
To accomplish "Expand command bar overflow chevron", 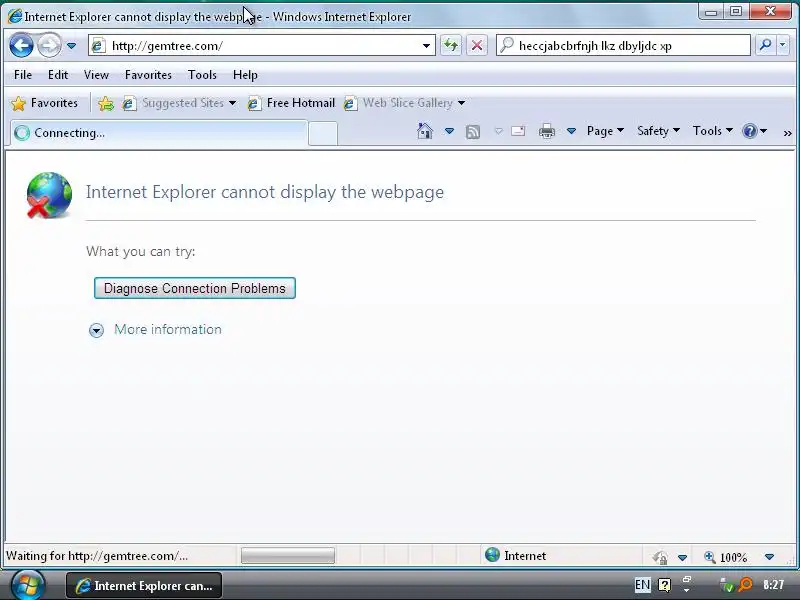I will pos(787,133).
